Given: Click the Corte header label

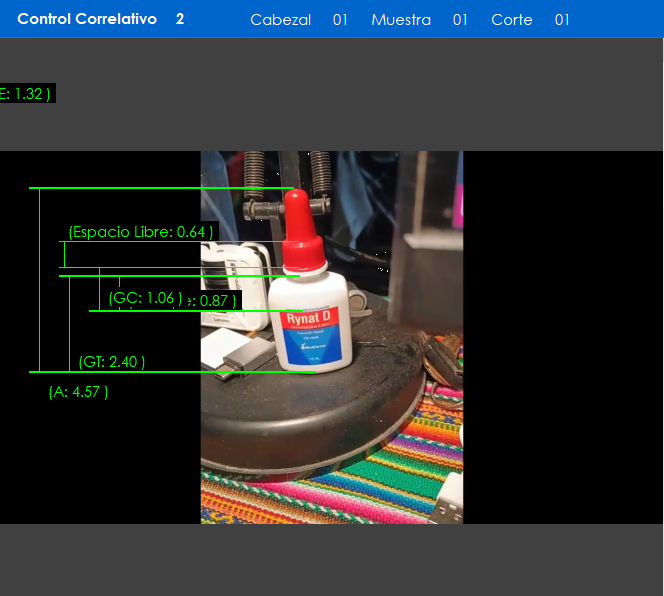Looking at the screenshot, I should (511, 20).
